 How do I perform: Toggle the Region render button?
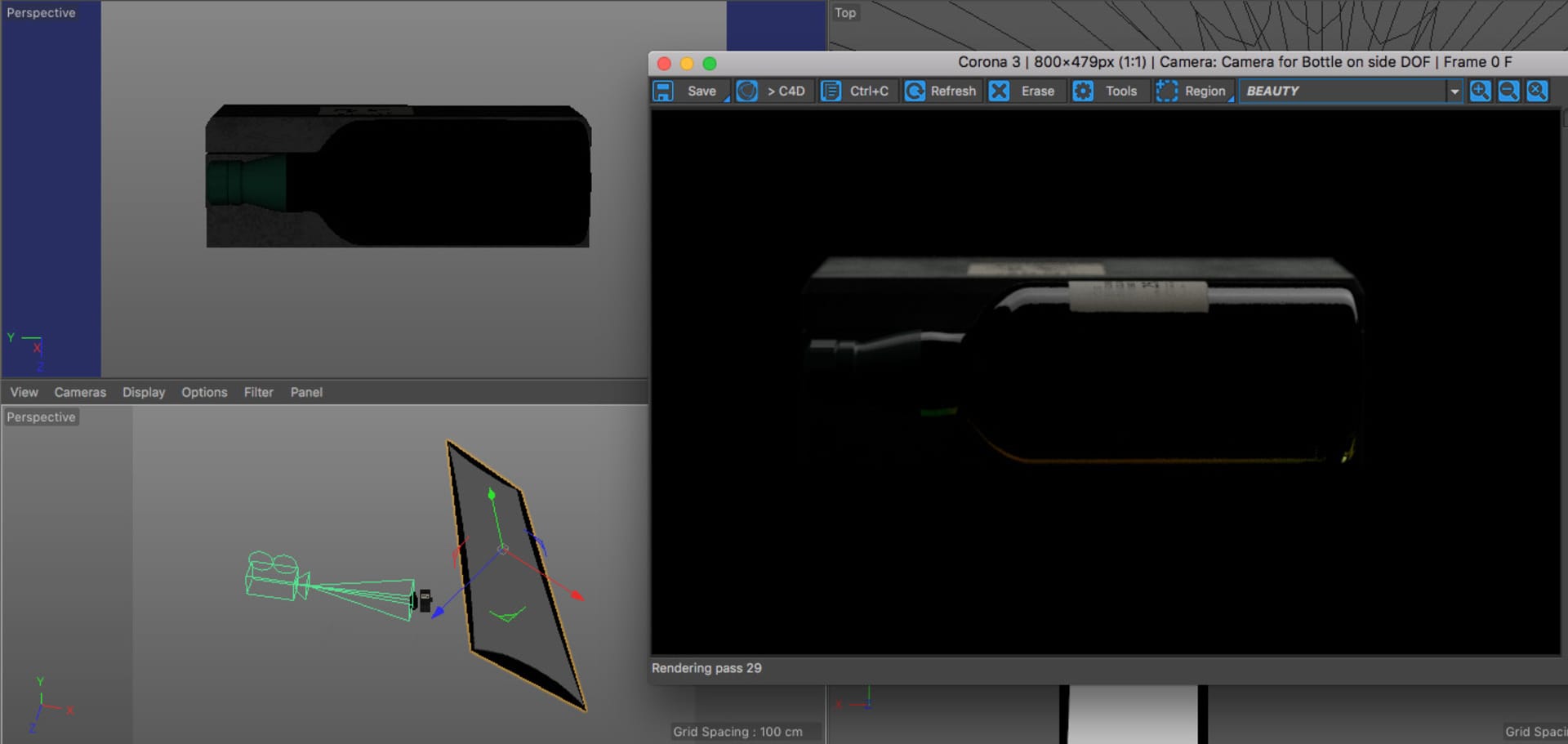coord(1205,91)
